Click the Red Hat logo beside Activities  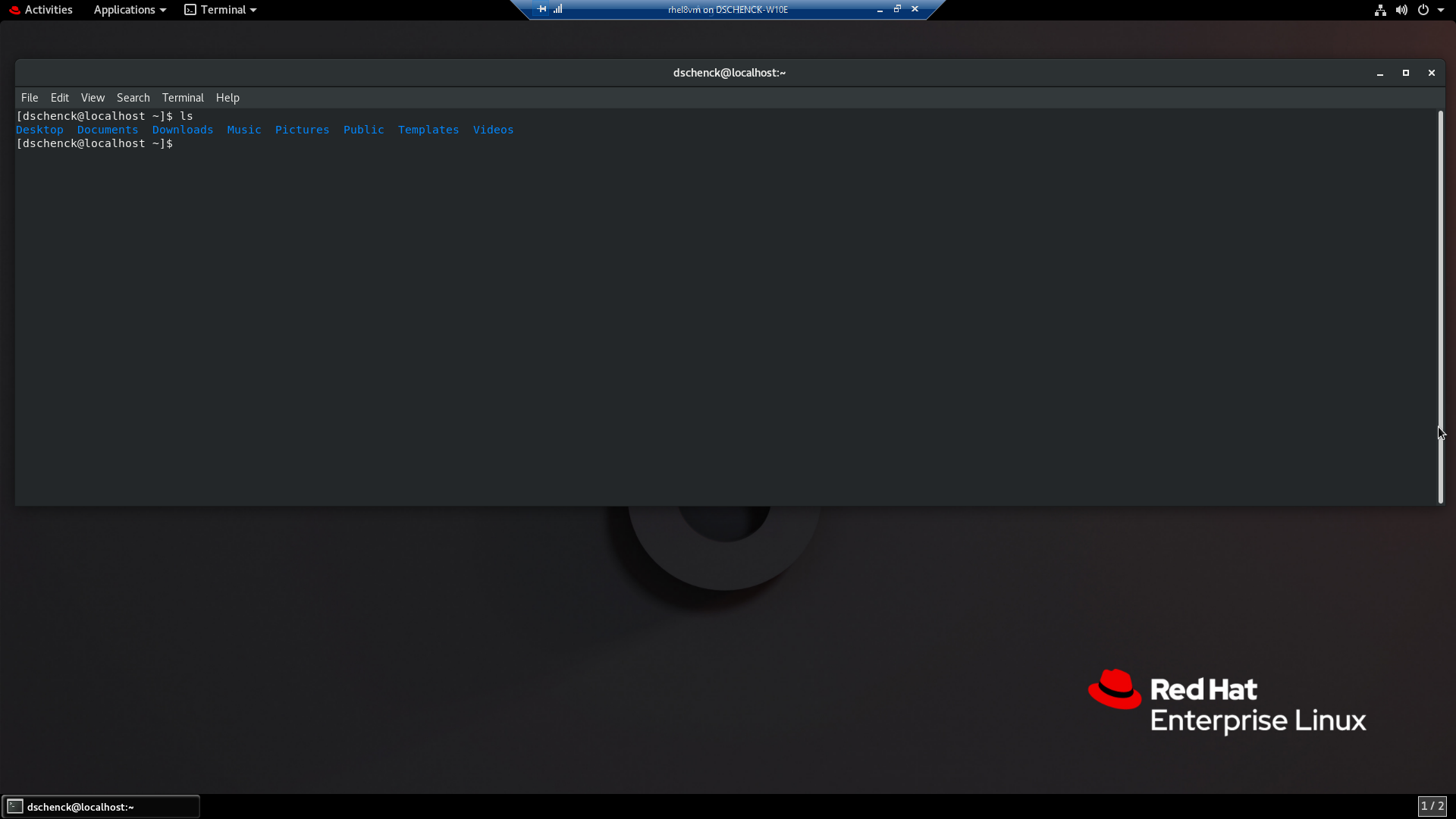tap(14, 9)
